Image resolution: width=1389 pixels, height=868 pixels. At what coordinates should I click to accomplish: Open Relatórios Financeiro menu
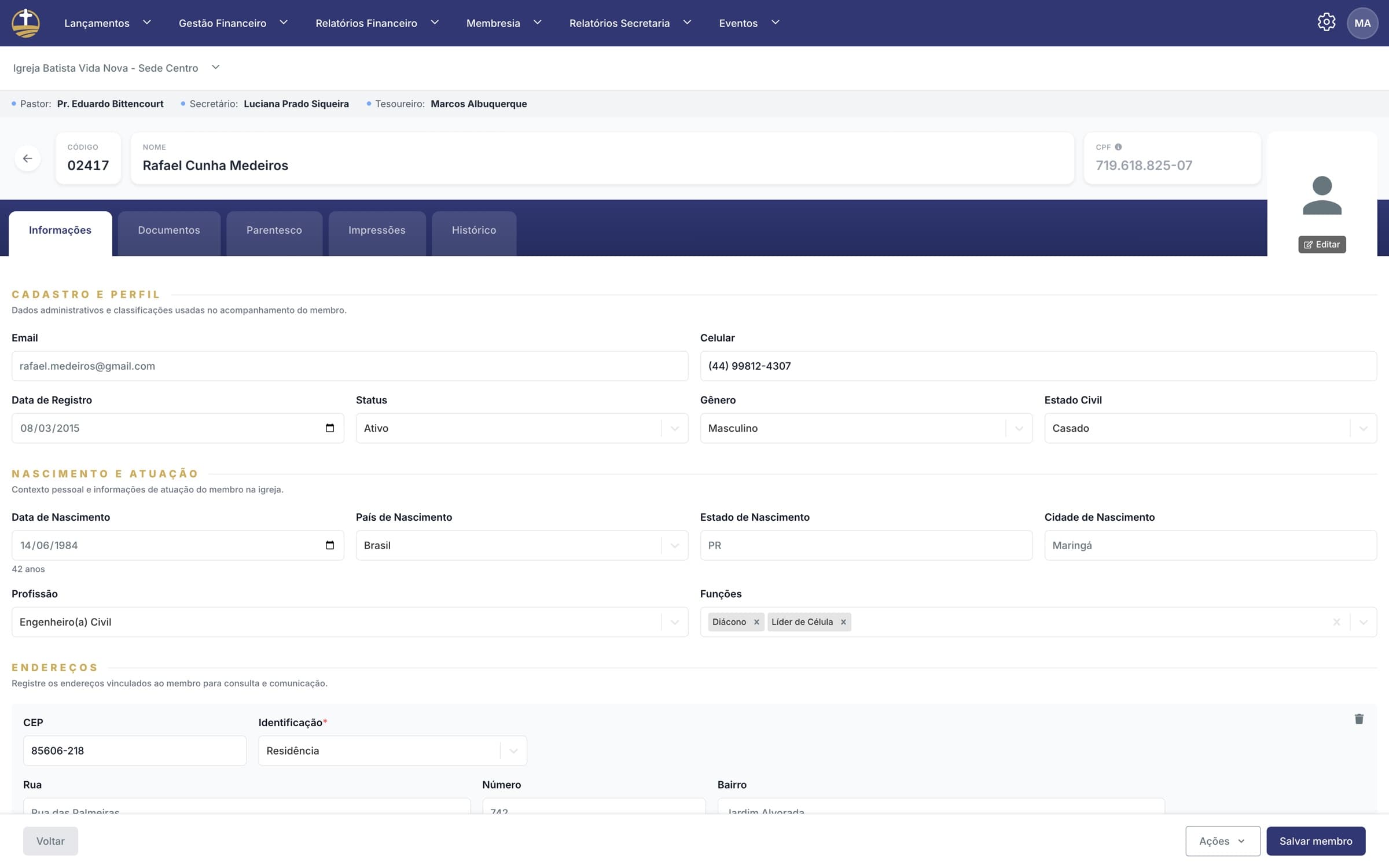[x=377, y=23]
